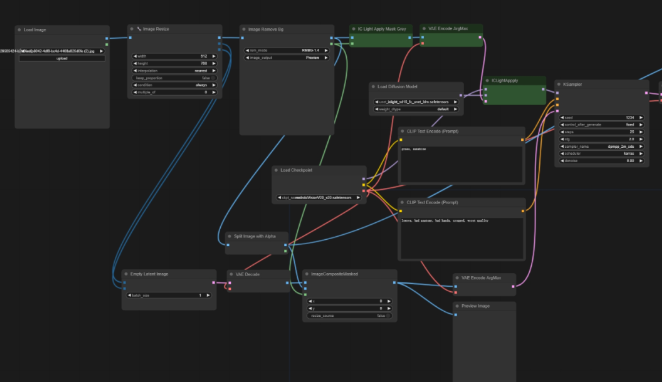Open the scheduler dropdown in KSampler
This screenshot has height=382, width=662.
[601, 154]
